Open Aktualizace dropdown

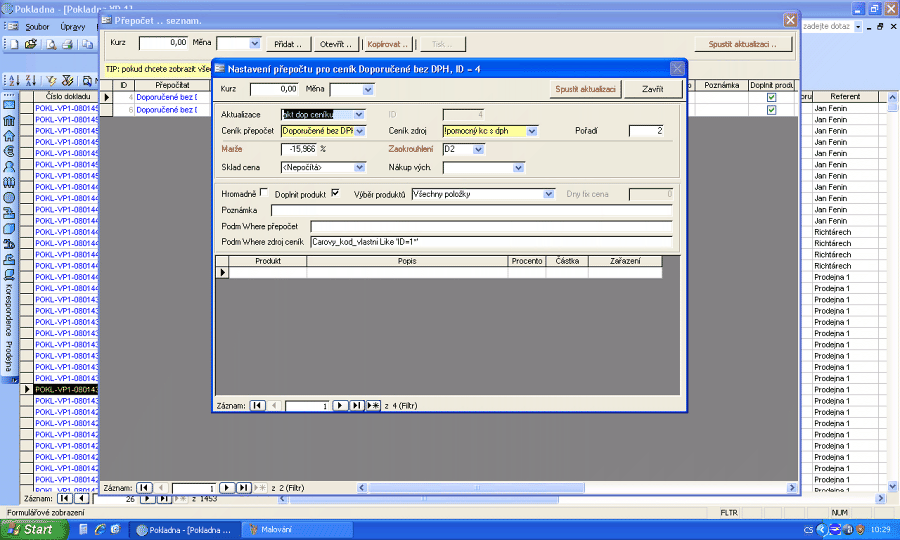click(359, 114)
